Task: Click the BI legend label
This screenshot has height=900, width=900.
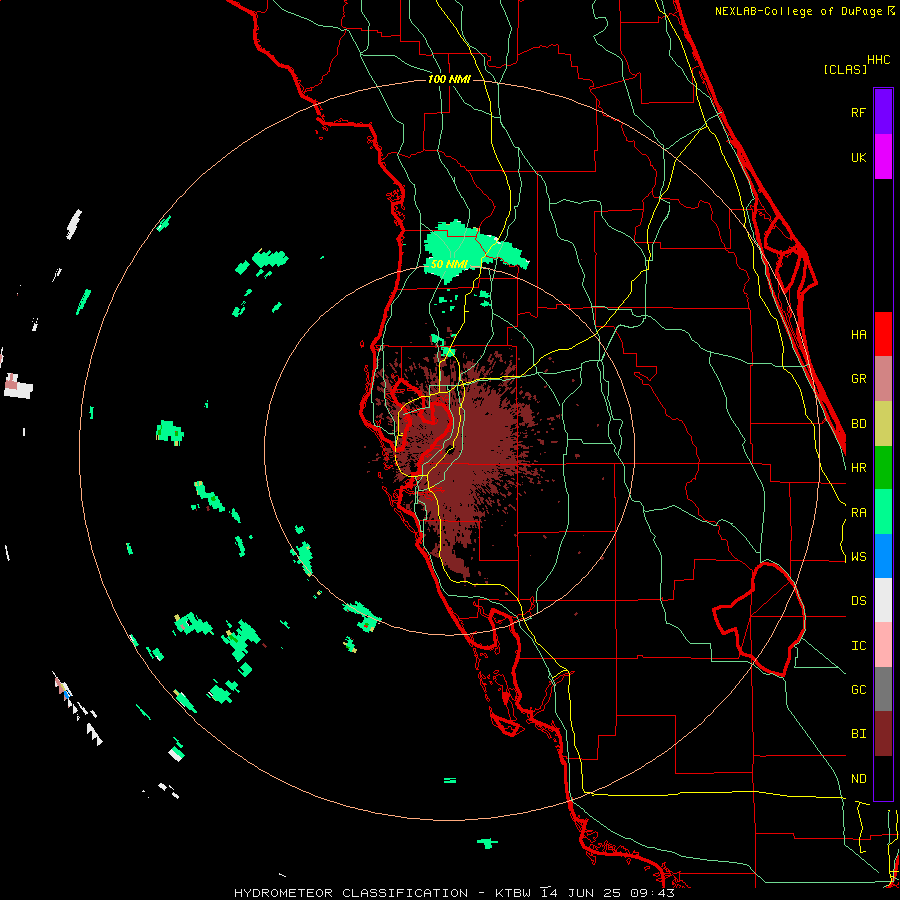Action: click(x=858, y=734)
